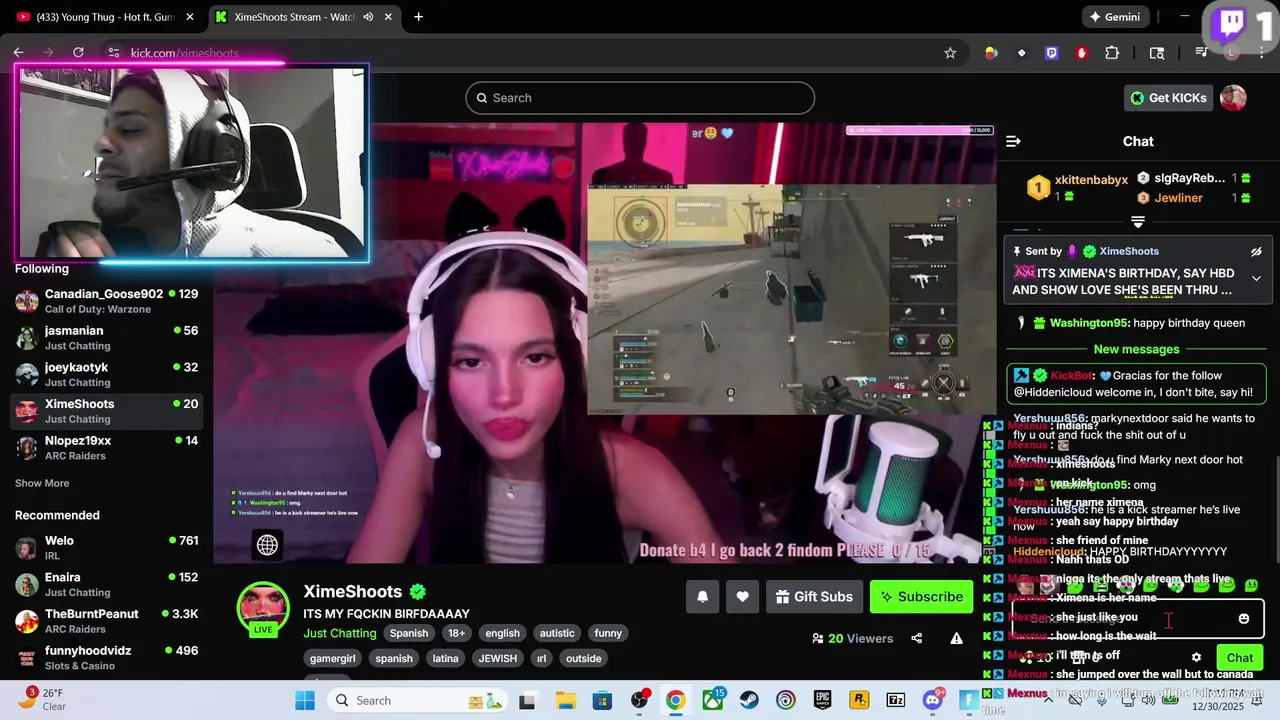Bookmark this page with the star icon
Image resolution: width=1280 pixels, height=720 pixels.
(950, 53)
